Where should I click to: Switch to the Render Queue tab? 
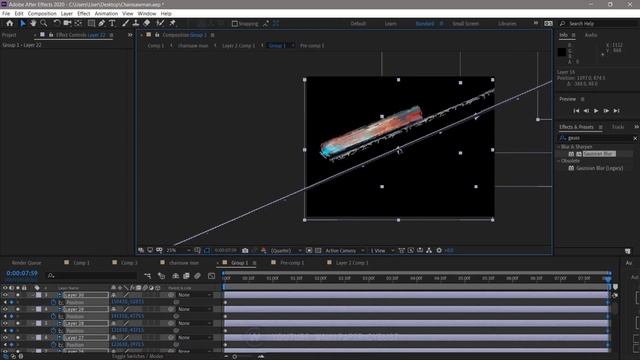[27, 263]
